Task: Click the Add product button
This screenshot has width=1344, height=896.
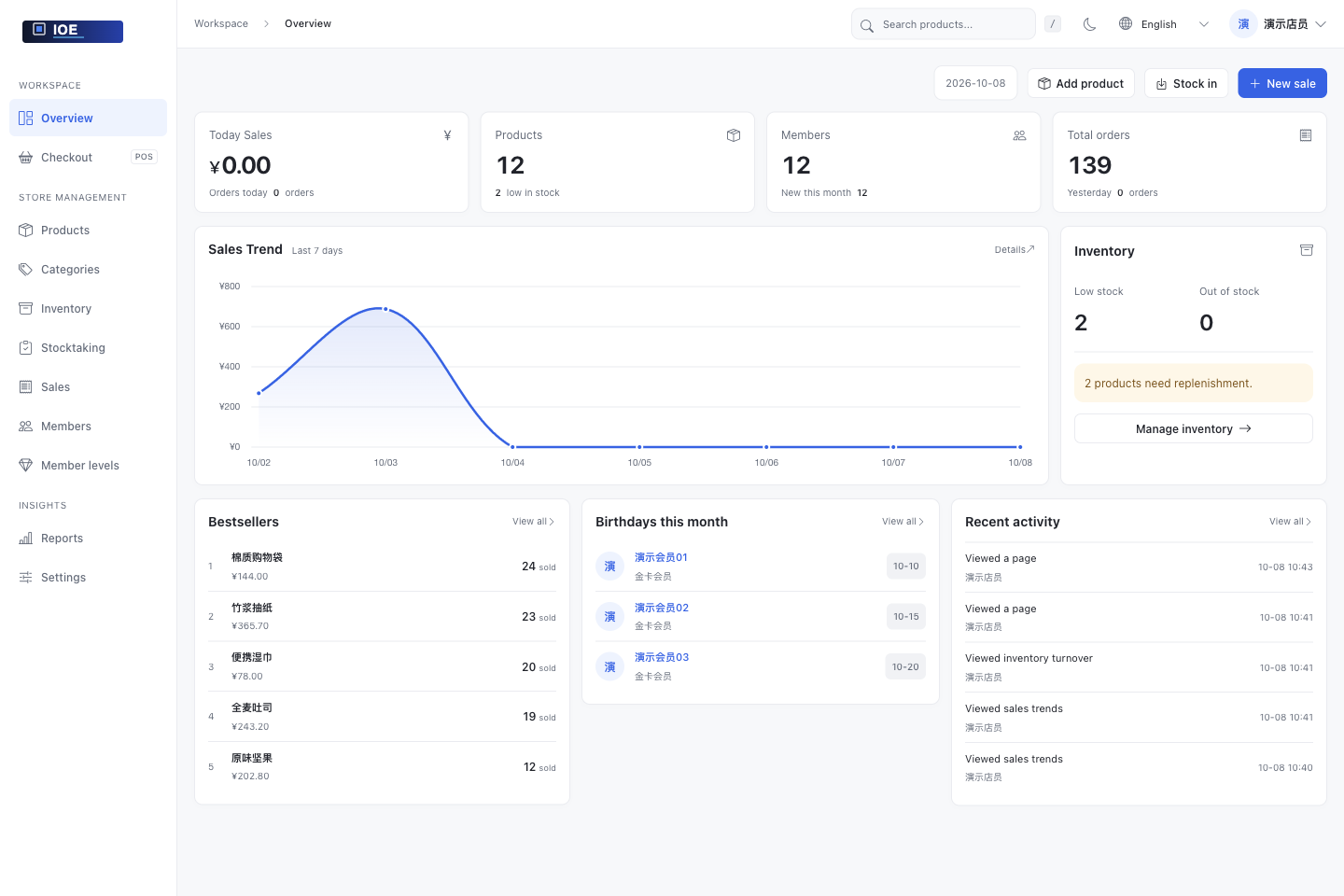Action: point(1081,83)
